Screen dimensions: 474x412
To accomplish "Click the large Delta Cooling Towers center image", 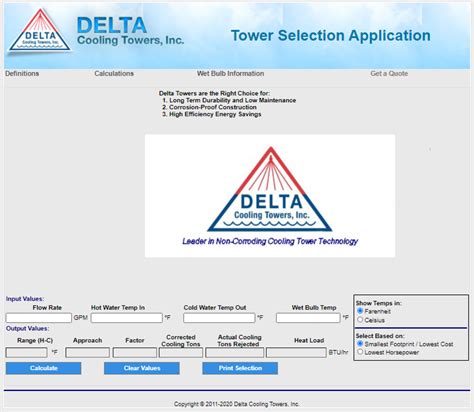I will click(270, 196).
